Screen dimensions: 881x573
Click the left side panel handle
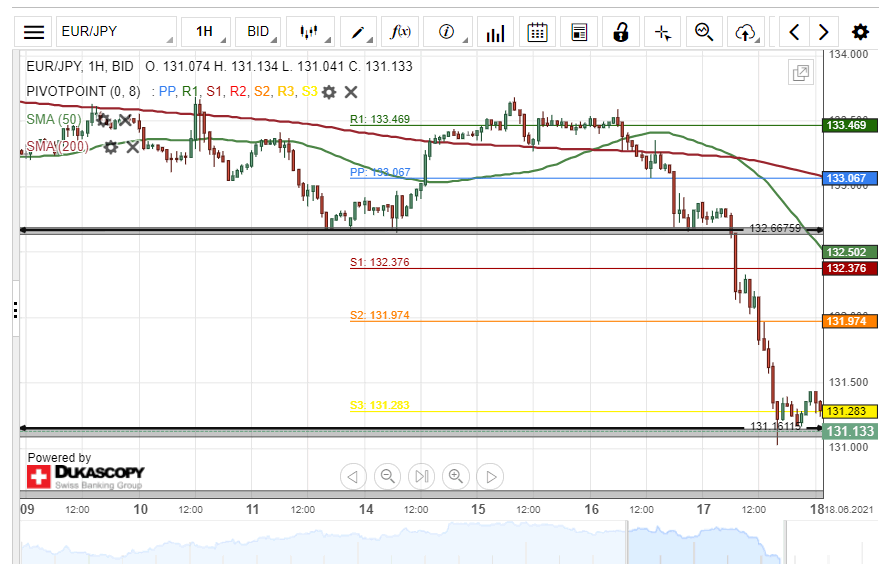(x=16, y=310)
